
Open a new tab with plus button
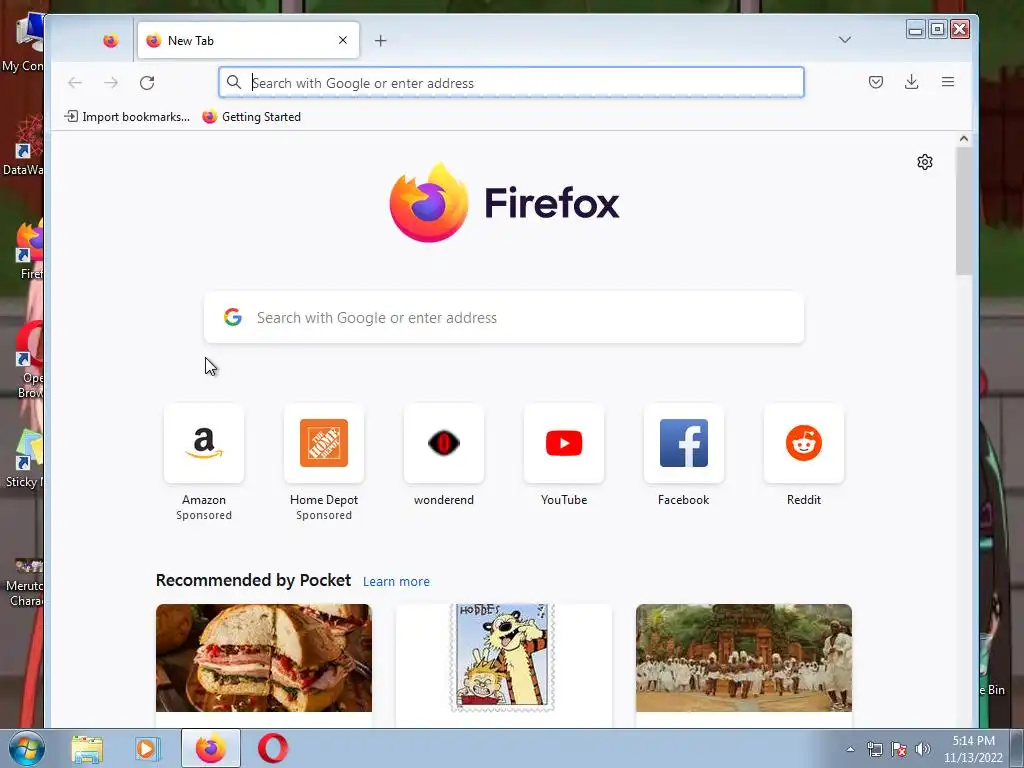point(381,40)
